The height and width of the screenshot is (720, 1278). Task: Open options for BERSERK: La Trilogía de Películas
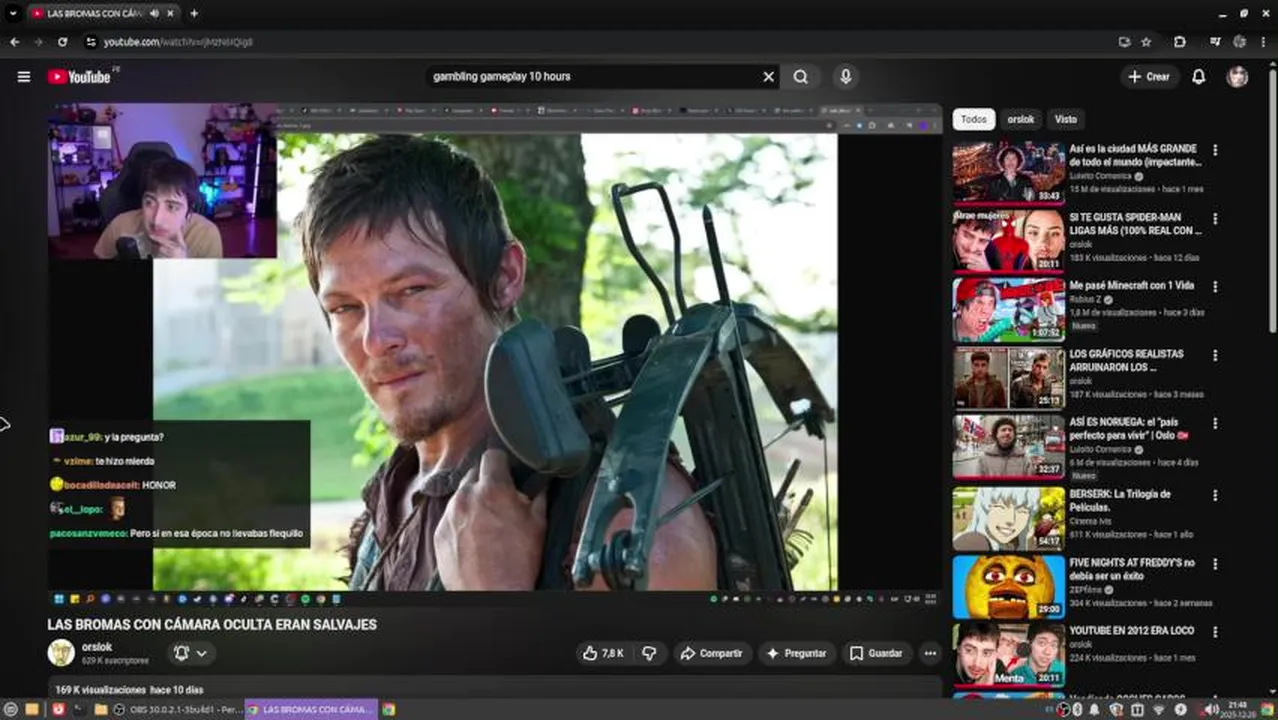(1215, 495)
